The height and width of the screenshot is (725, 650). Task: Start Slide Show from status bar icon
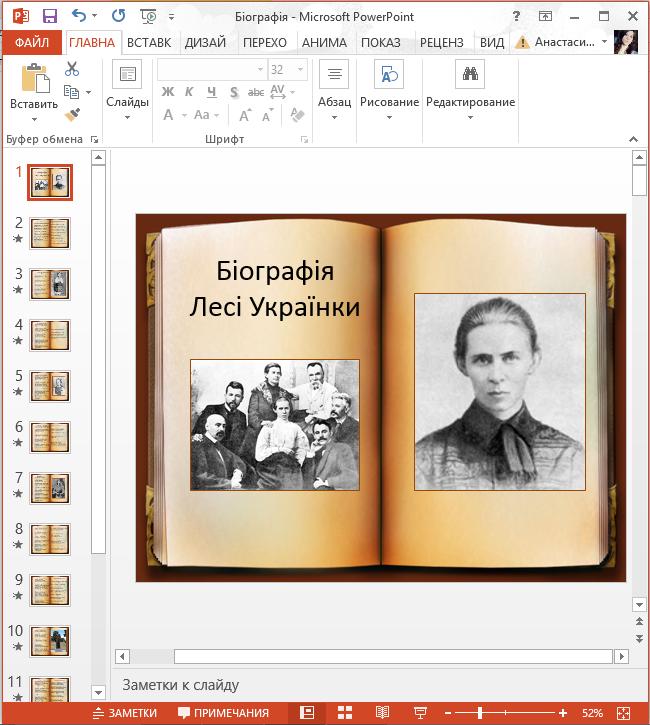[420, 713]
